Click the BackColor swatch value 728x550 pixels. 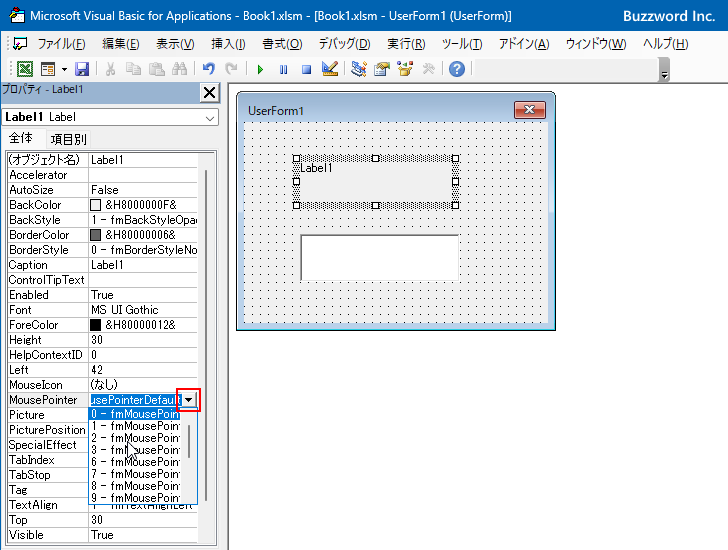coord(95,205)
